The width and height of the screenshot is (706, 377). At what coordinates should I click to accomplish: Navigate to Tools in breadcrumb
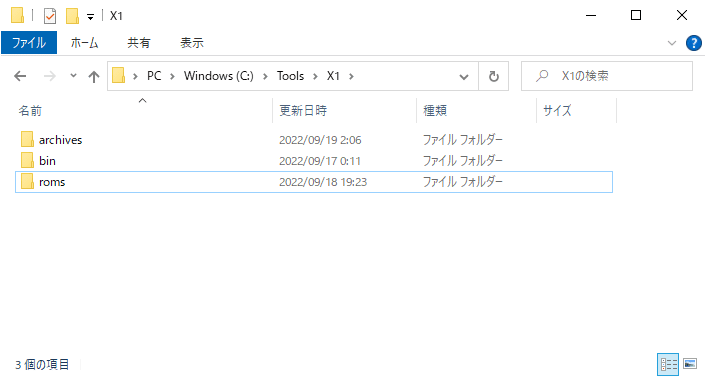[290, 76]
